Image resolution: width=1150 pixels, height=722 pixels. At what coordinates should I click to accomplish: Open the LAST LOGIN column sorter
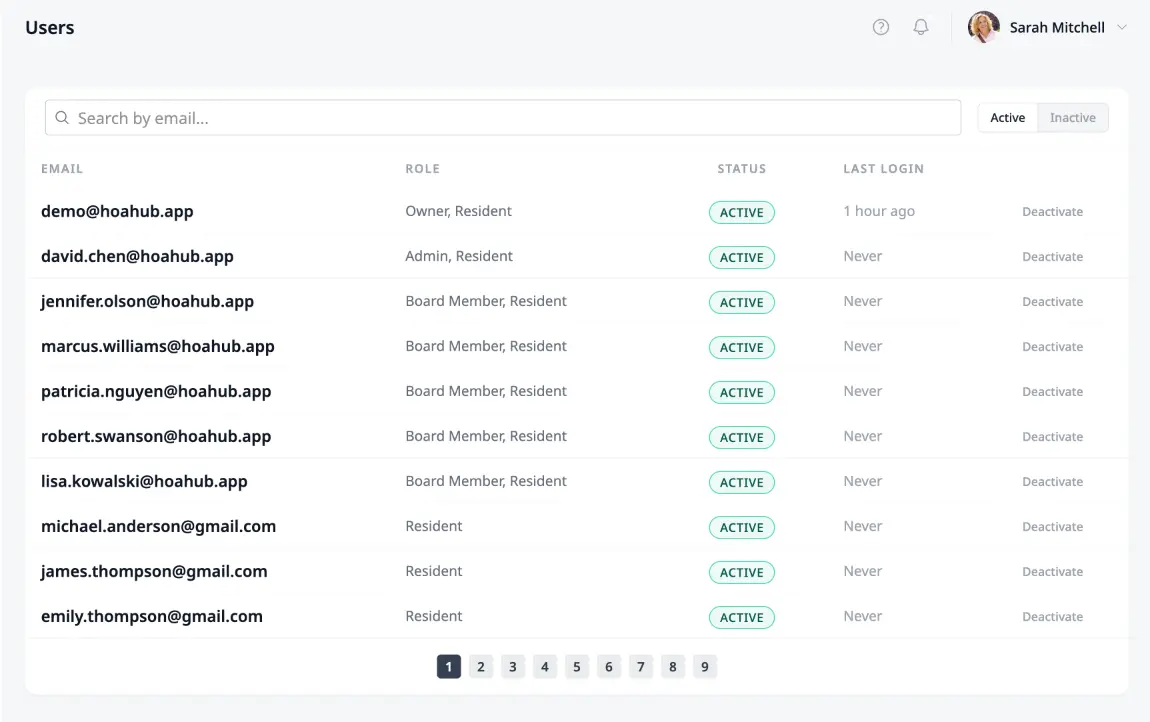[883, 168]
